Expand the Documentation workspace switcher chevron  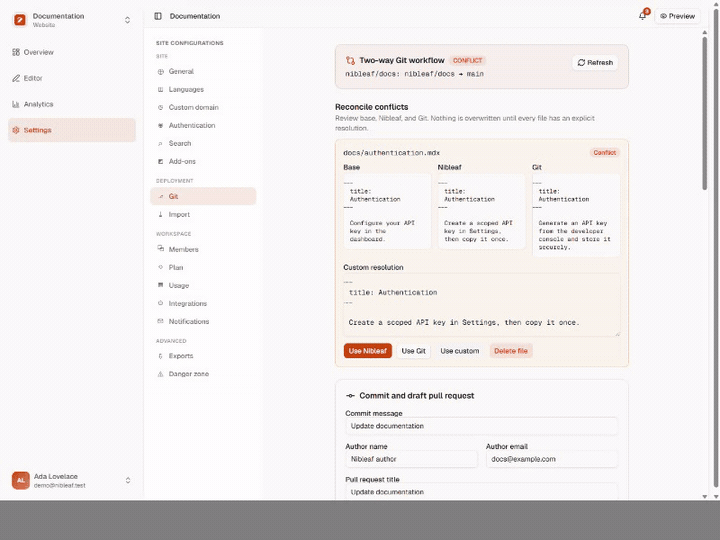point(127,20)
